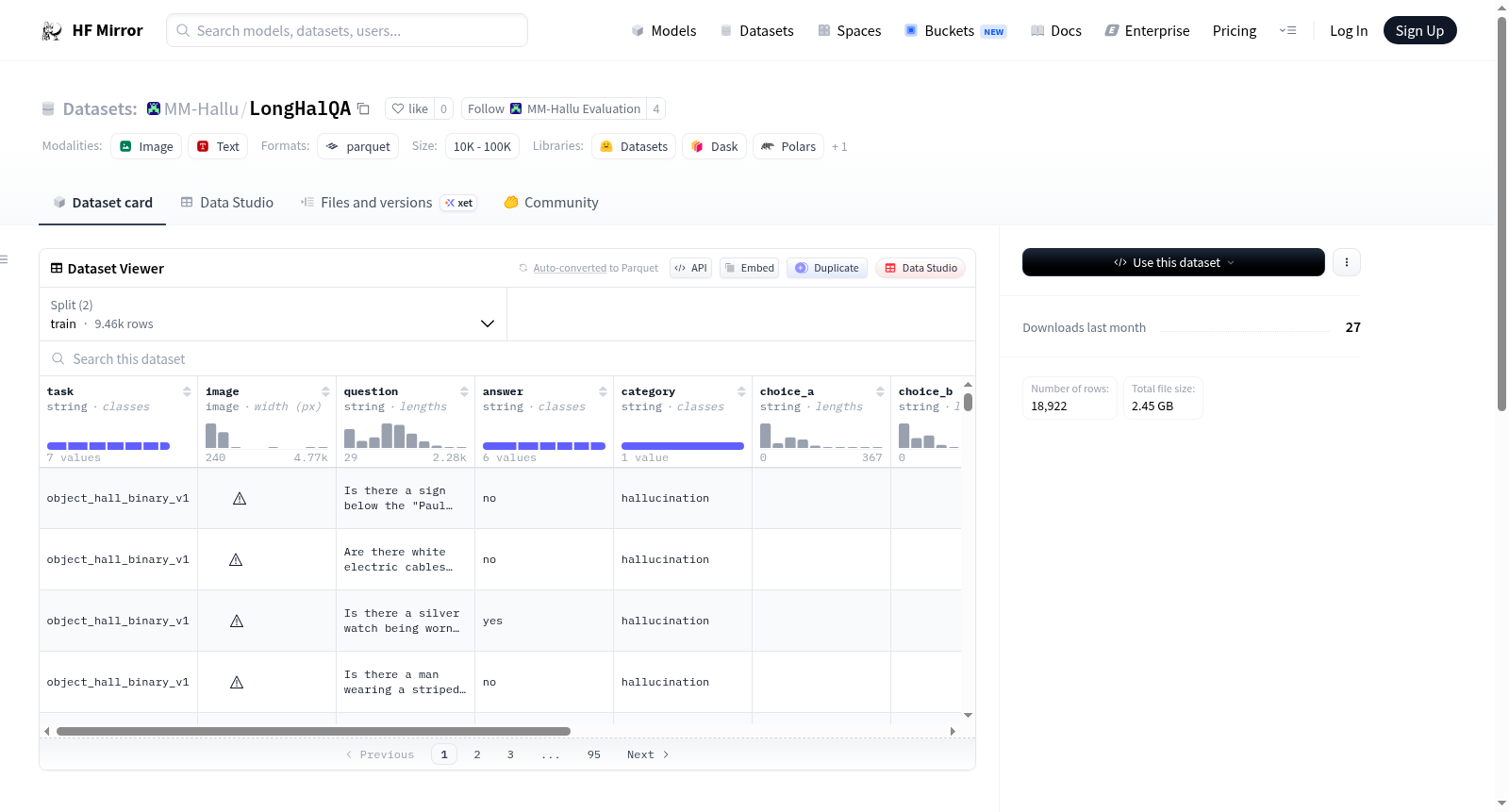Show additional libraries with +1
Viewport: 1509px width, 812px height.
point(839,147)
